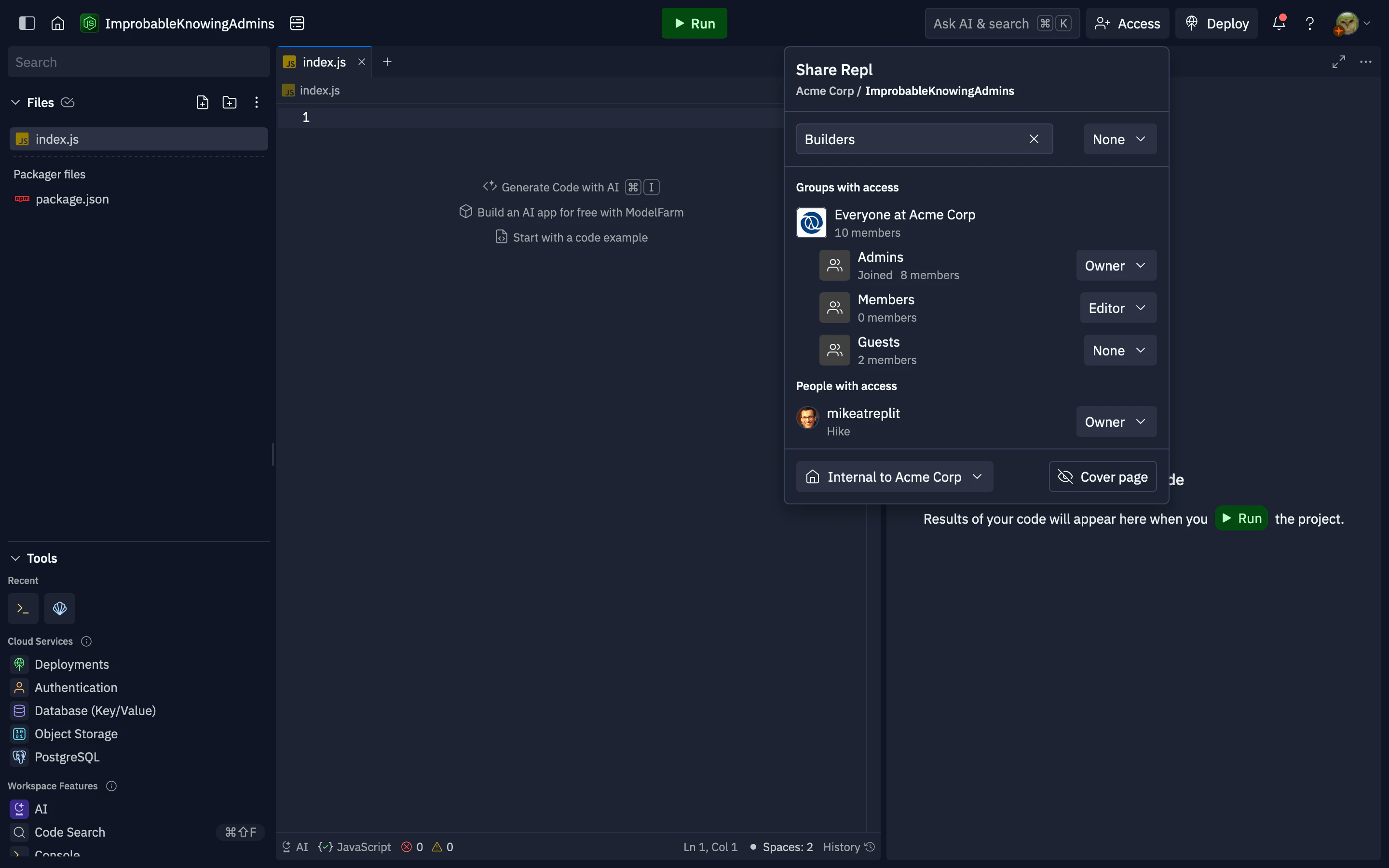
Task: Open the recent Extensions tool icon
Action: coord(60,609)
